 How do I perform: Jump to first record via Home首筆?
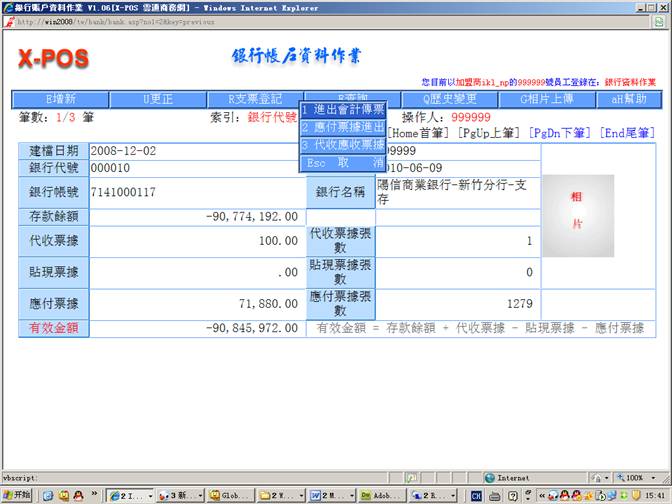(420, 132)
